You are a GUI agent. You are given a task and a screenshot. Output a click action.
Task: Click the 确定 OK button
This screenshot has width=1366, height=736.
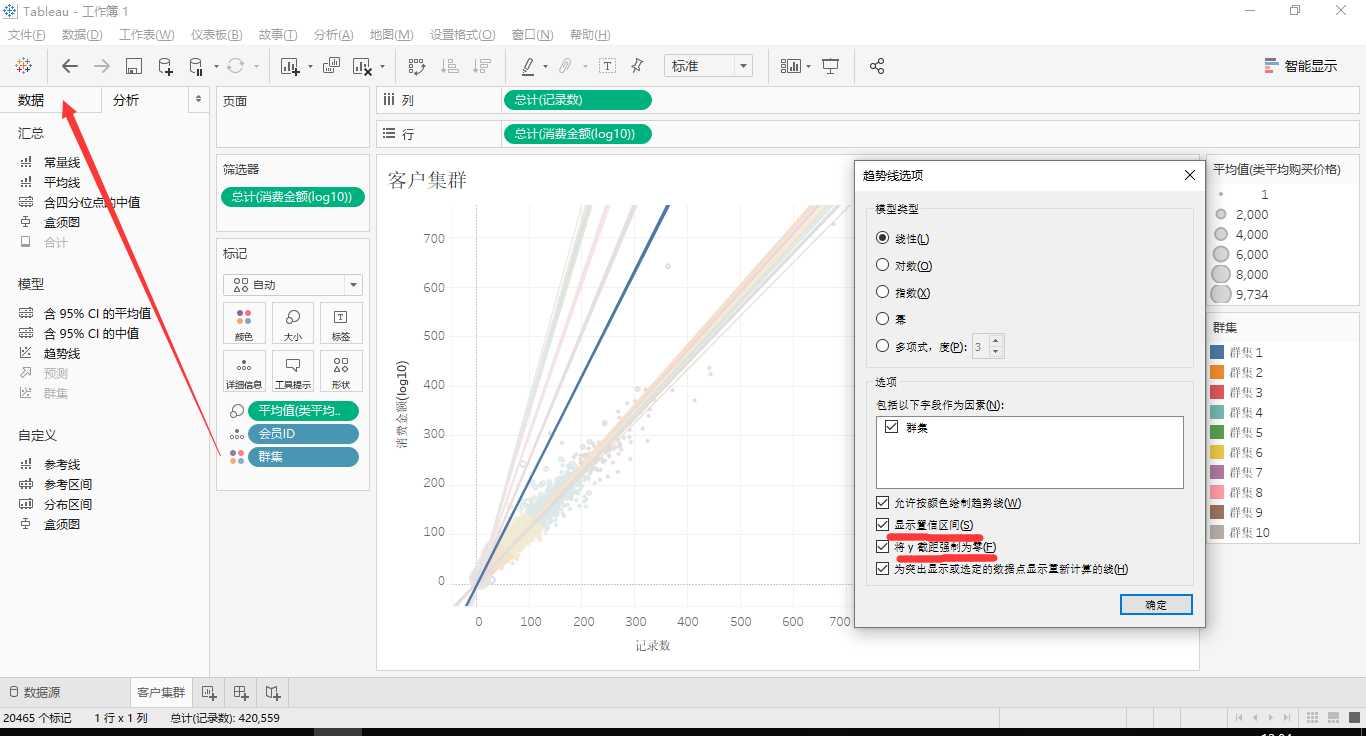point(1155,604)
